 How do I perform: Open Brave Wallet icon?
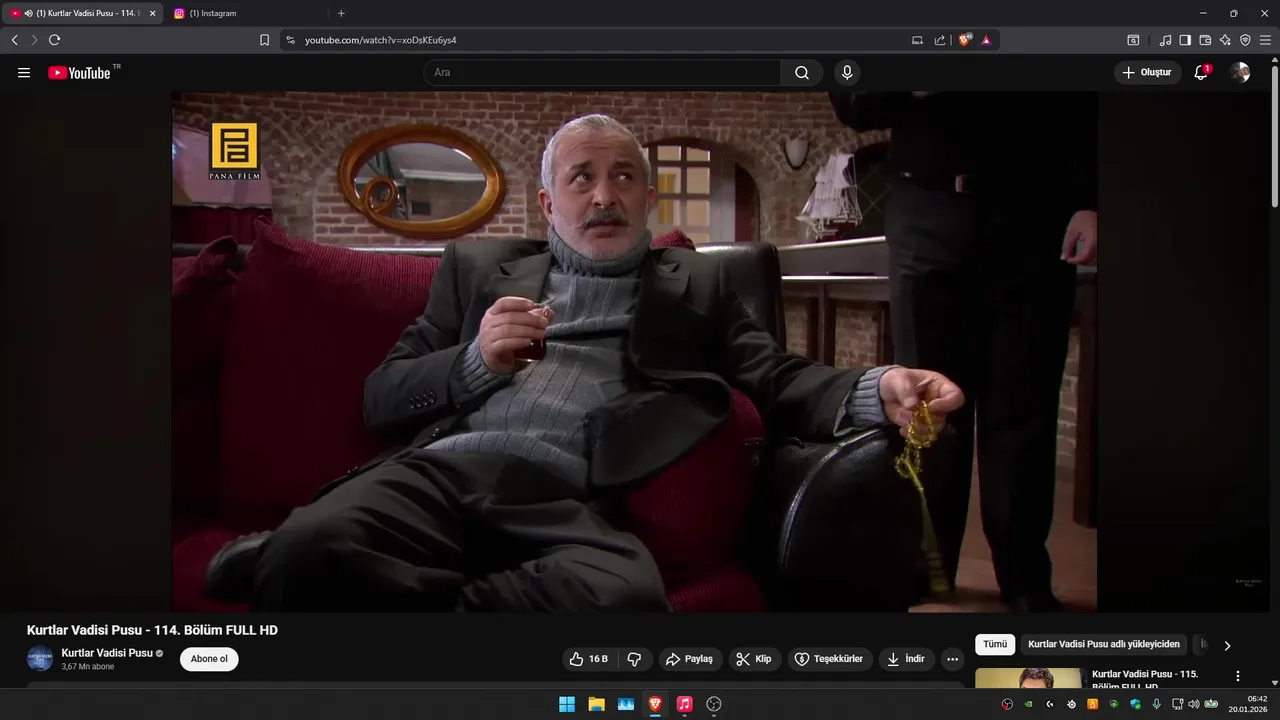click(1205, 40)
